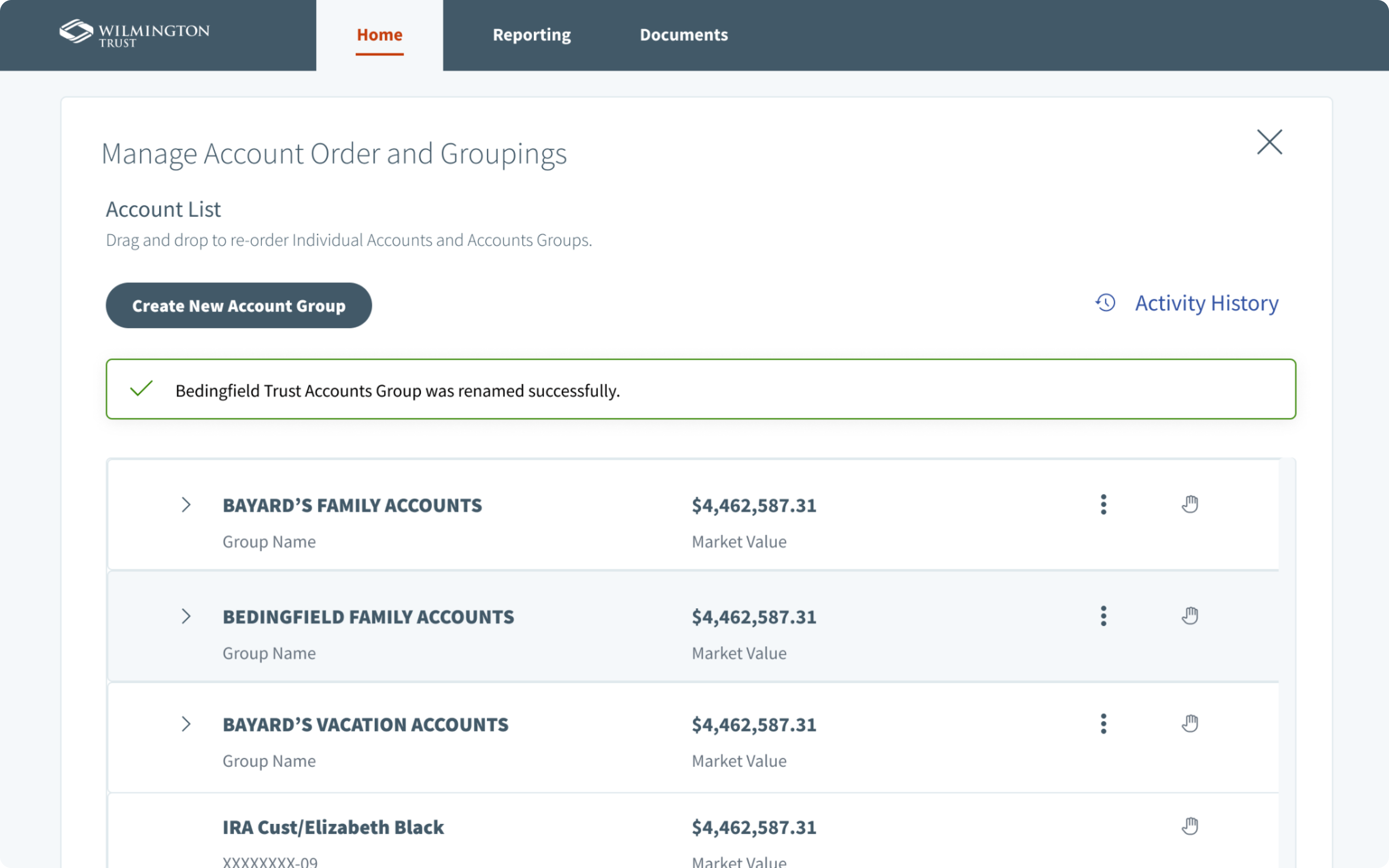The height and width of the screenshot is (868, 1389).
Task: Expand Bedingfield Family Accounts group
Action: [x=186, y=616]
